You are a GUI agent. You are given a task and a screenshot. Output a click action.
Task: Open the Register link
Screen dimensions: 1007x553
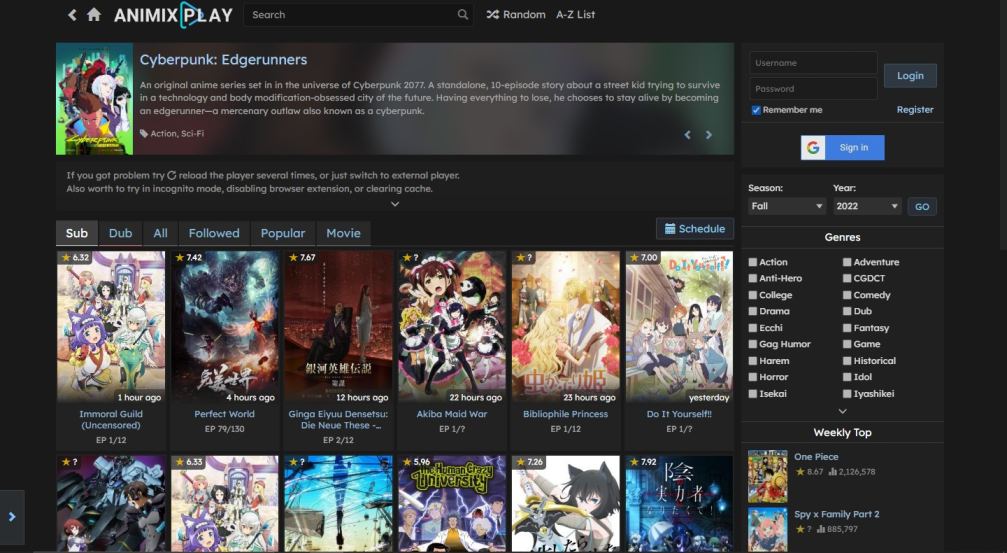(915, 110)
